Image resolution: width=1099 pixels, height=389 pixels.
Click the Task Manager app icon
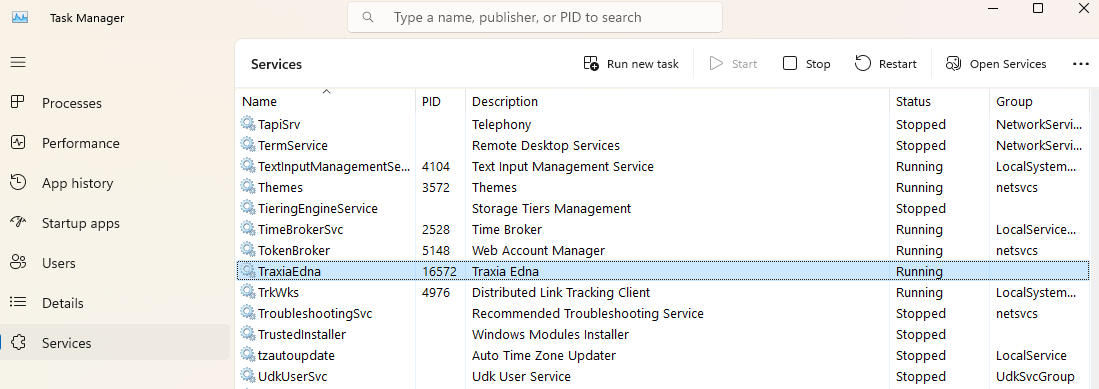pyautogui.click(x=20, y=18)
